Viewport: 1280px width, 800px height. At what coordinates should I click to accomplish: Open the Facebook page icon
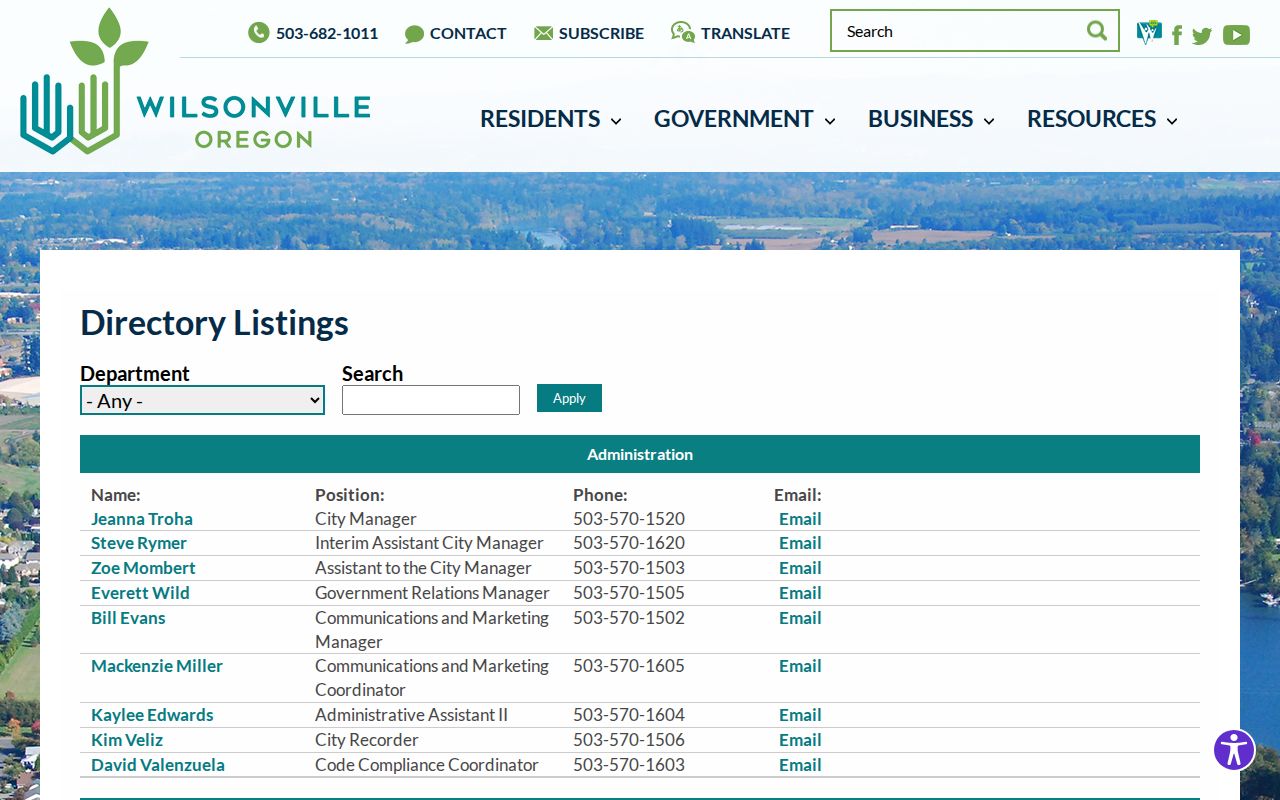[x=1177, y=36]
